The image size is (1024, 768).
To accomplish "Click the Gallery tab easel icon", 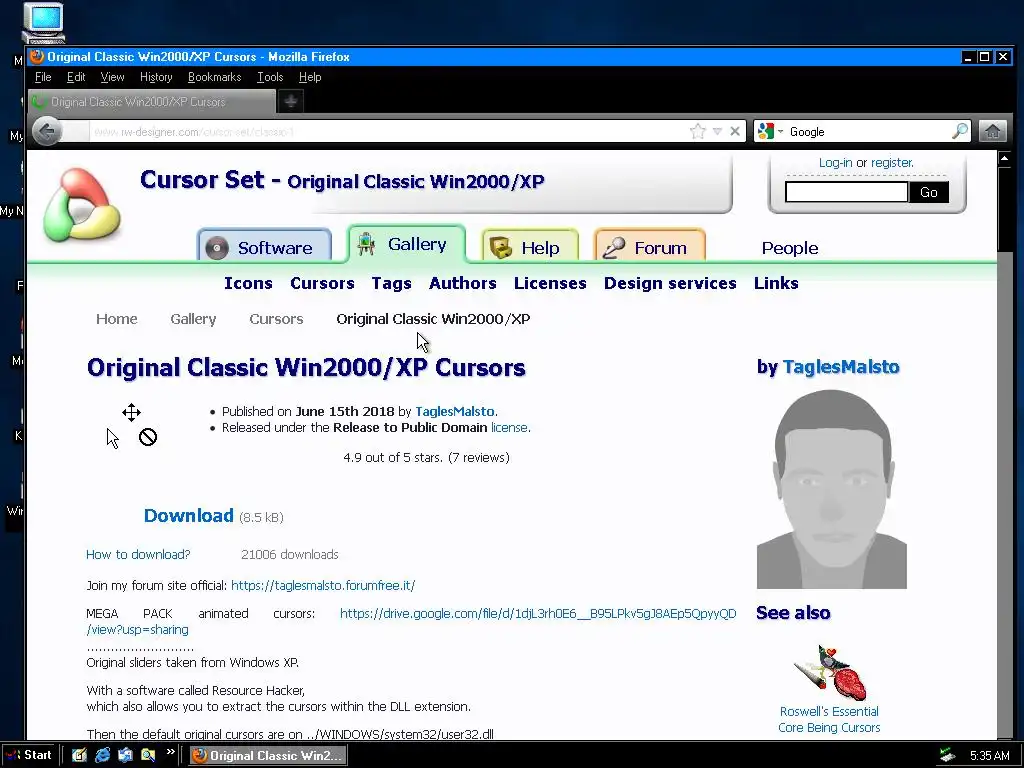I will coord(366,244).
